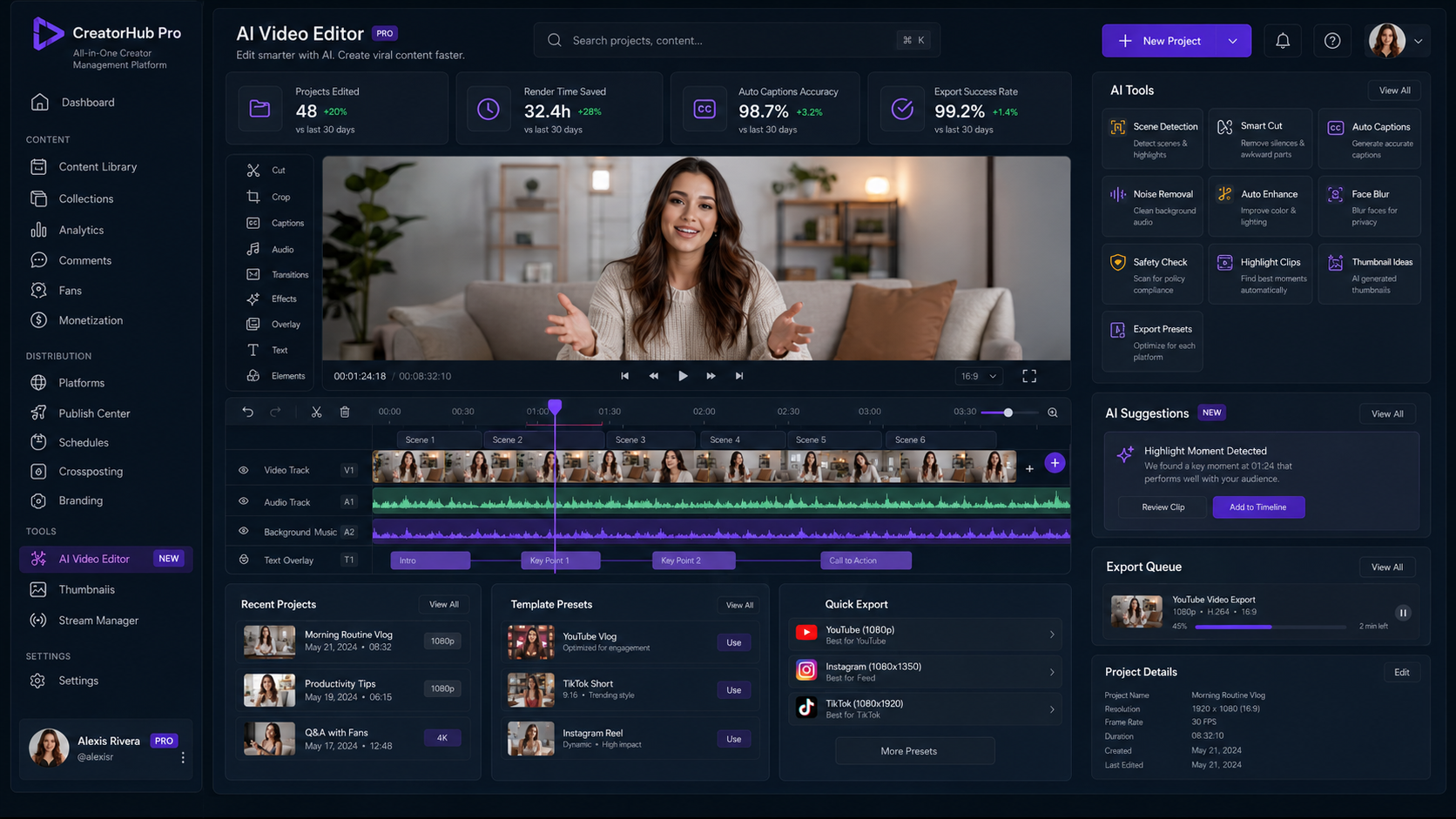Click the purple playhead marker
Viewport: 1456px width, 819px height.
[x=555, y=406]
